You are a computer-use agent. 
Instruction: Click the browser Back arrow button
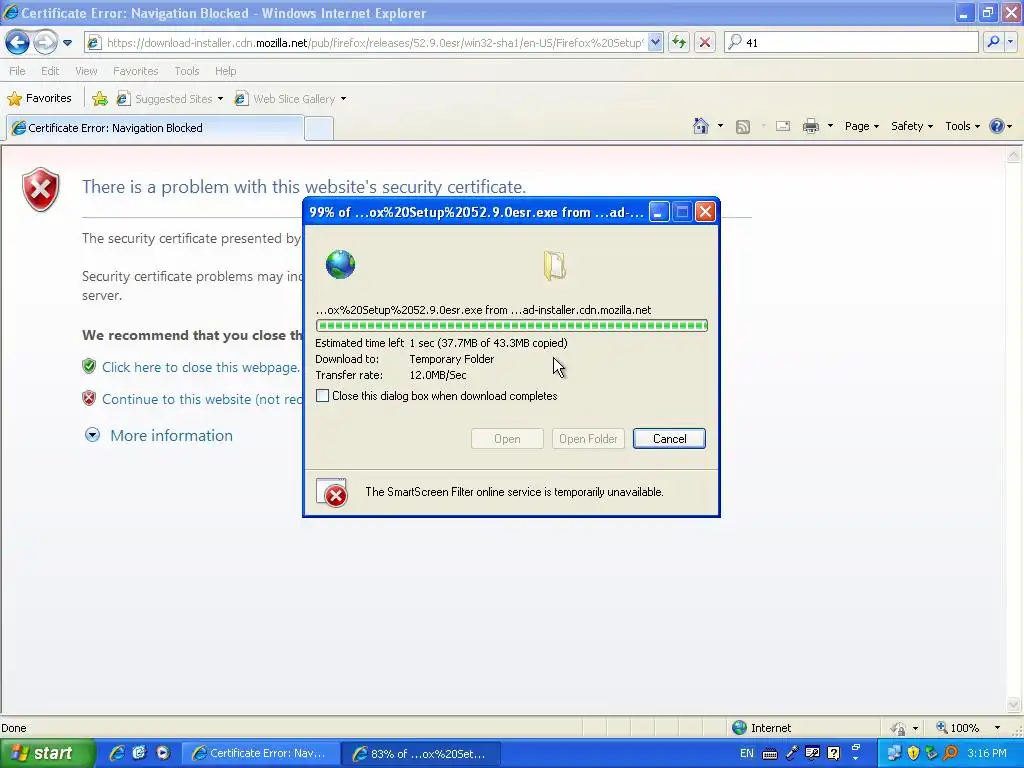click(x=18, y=42)
